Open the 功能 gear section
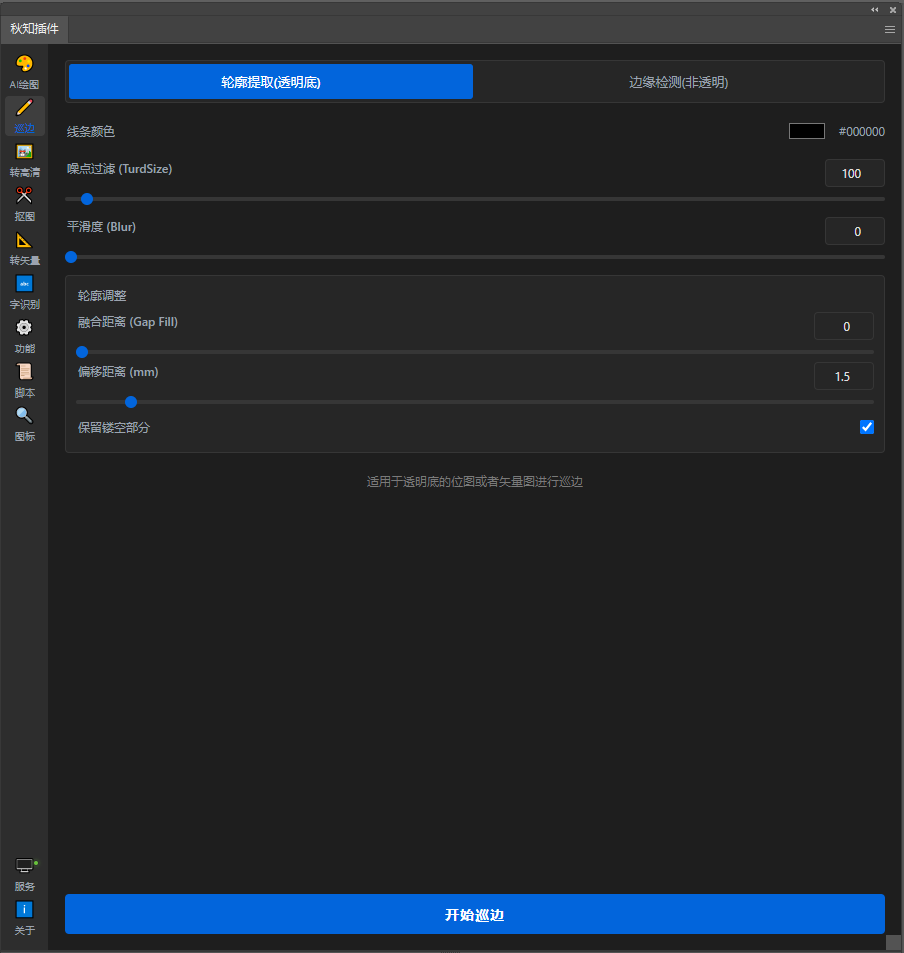Image resolution: width=904 pixels, height=953 pixels. [24, 335]
